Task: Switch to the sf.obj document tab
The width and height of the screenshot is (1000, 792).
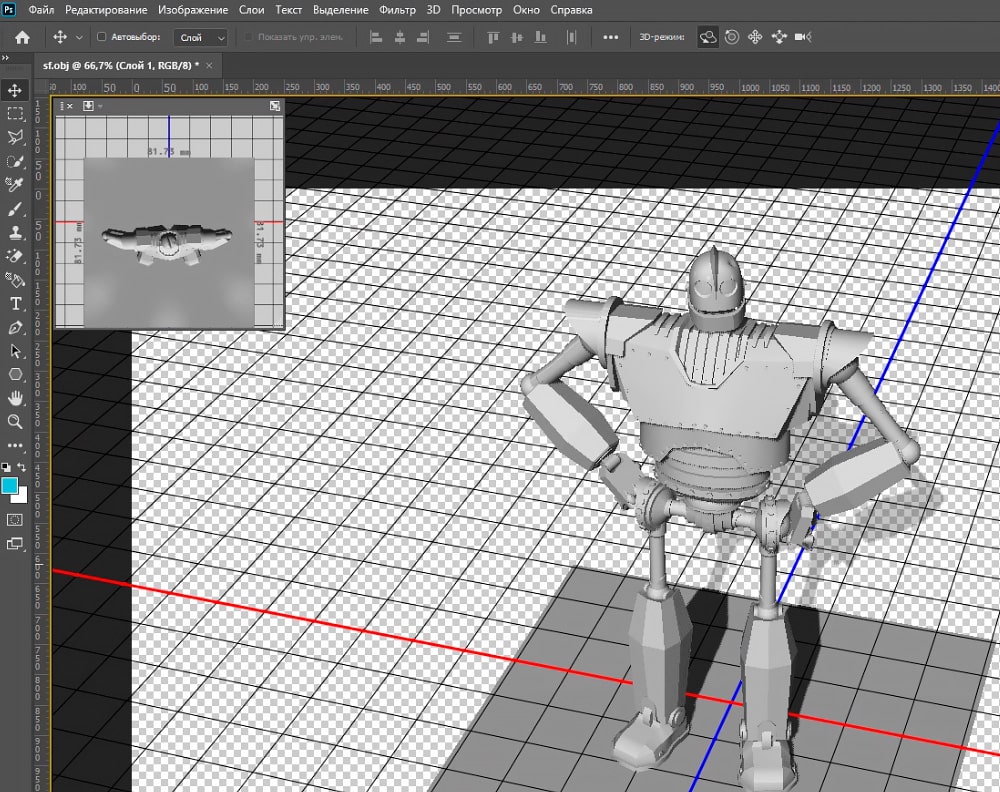Action: coord(119,64)
